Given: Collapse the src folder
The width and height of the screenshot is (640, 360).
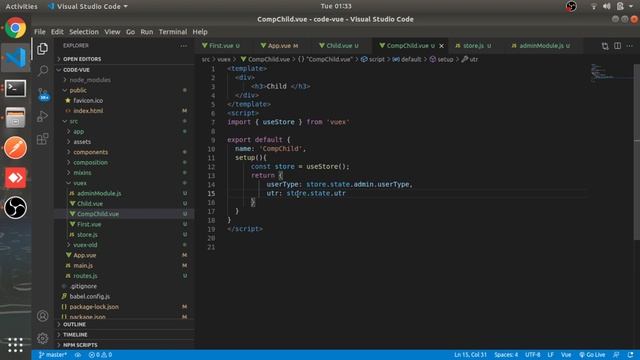Looking at the screenshot, I should click(x=124, y=121).
